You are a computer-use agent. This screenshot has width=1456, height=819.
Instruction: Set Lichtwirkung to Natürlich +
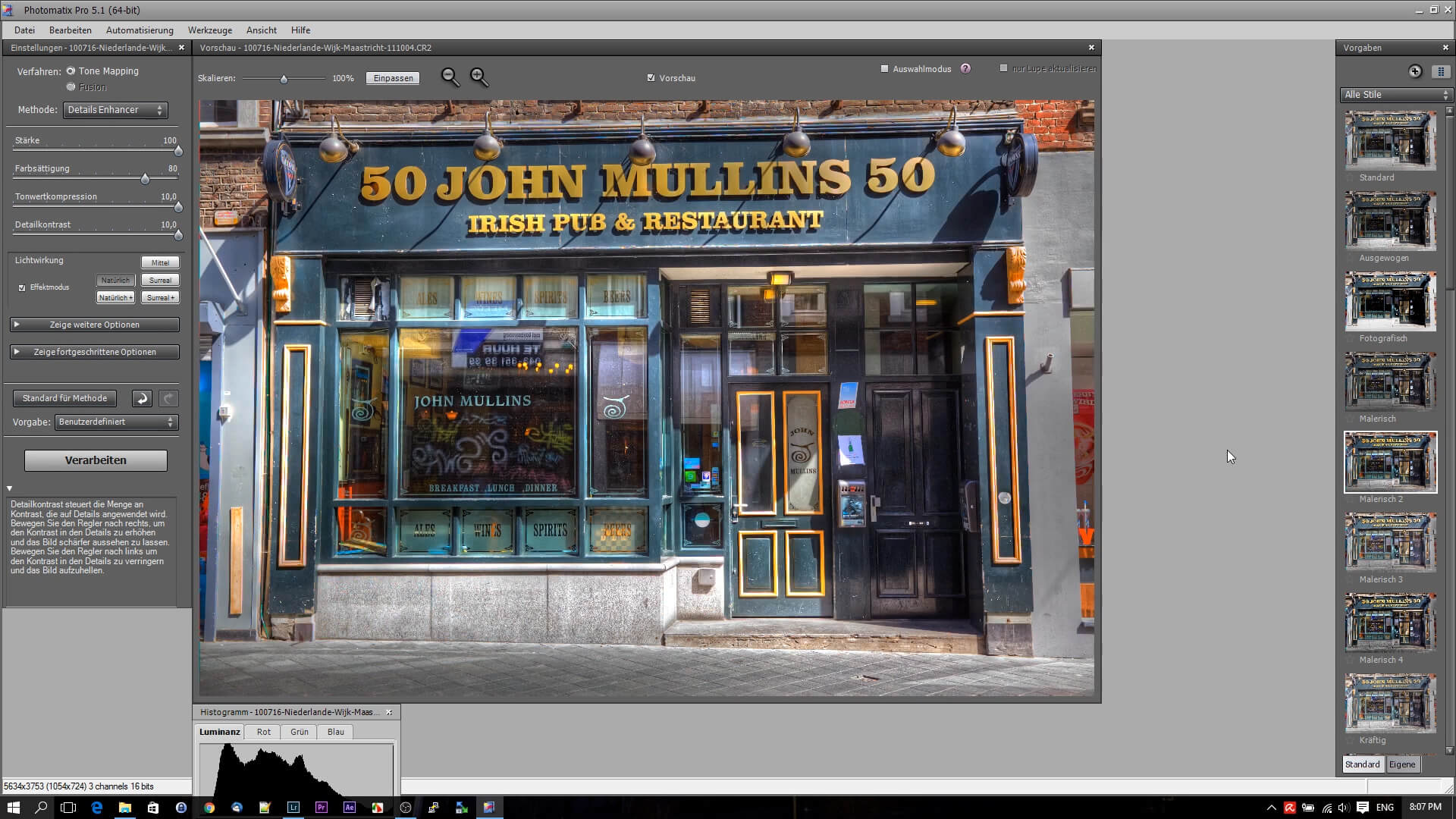tap(115, 298)
